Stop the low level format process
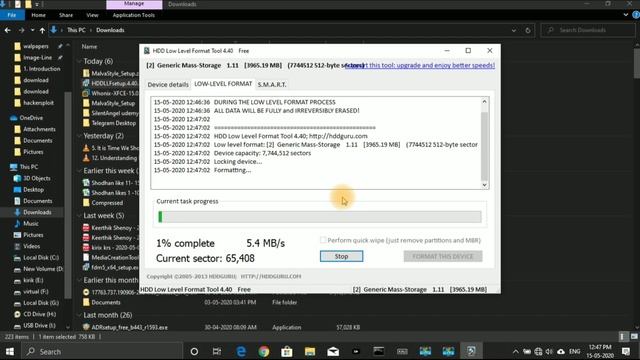Image resolution: width=640 pixels, height=360 pixels. [341, 256]
